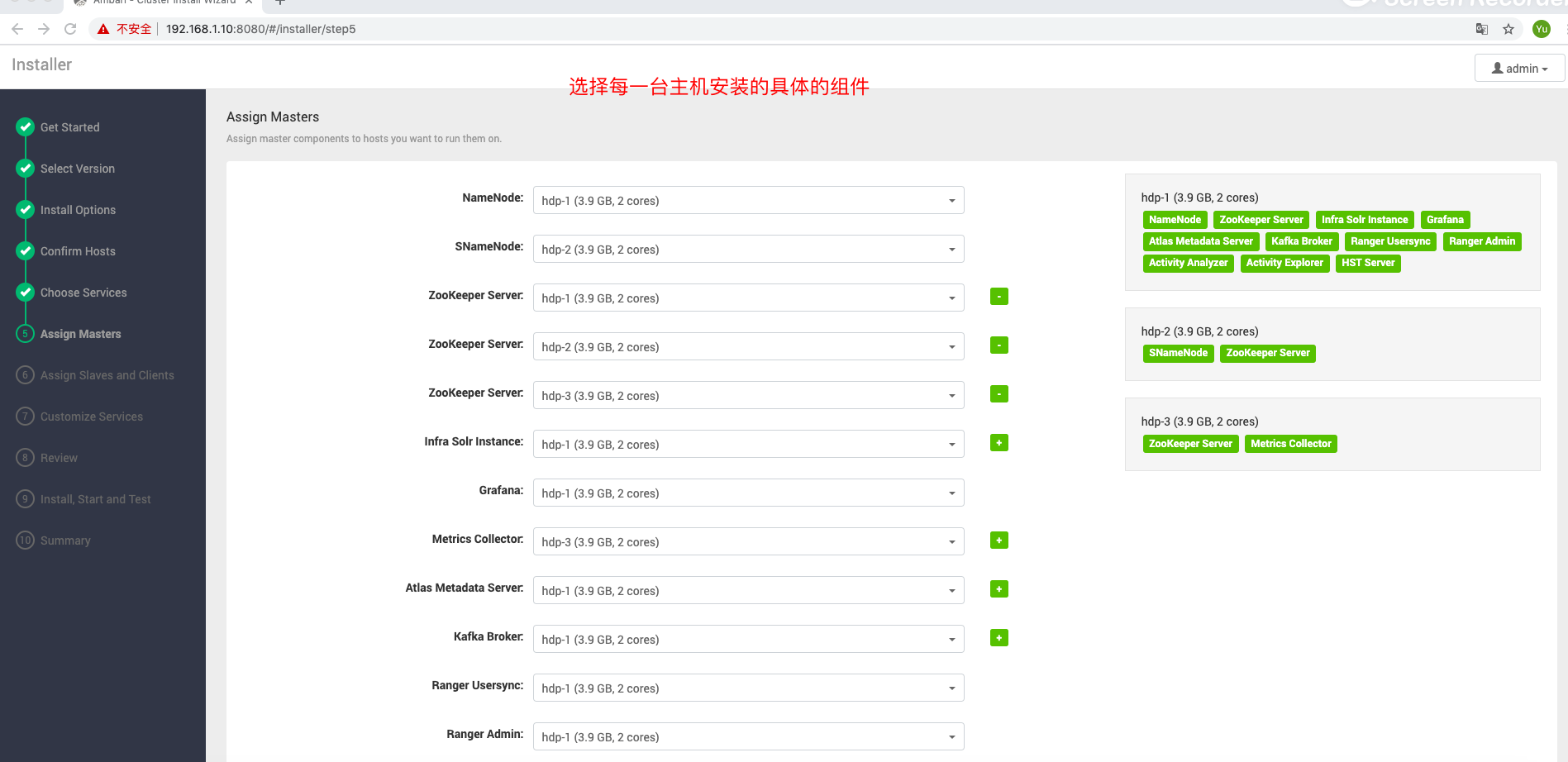Click the Customize Services step
Screen dimensions: 1568x762
click(x=92, y=417)
